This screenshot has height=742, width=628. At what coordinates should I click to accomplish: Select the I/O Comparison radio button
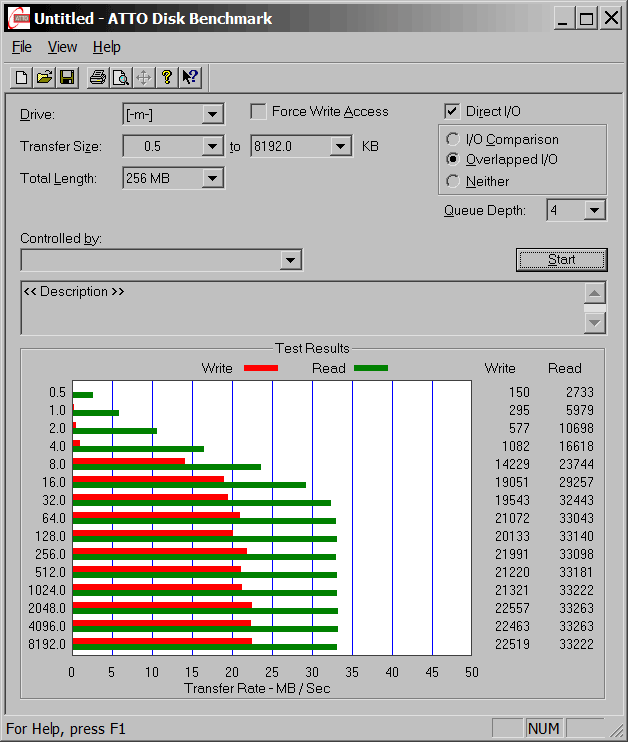click(x=453, y=140)
